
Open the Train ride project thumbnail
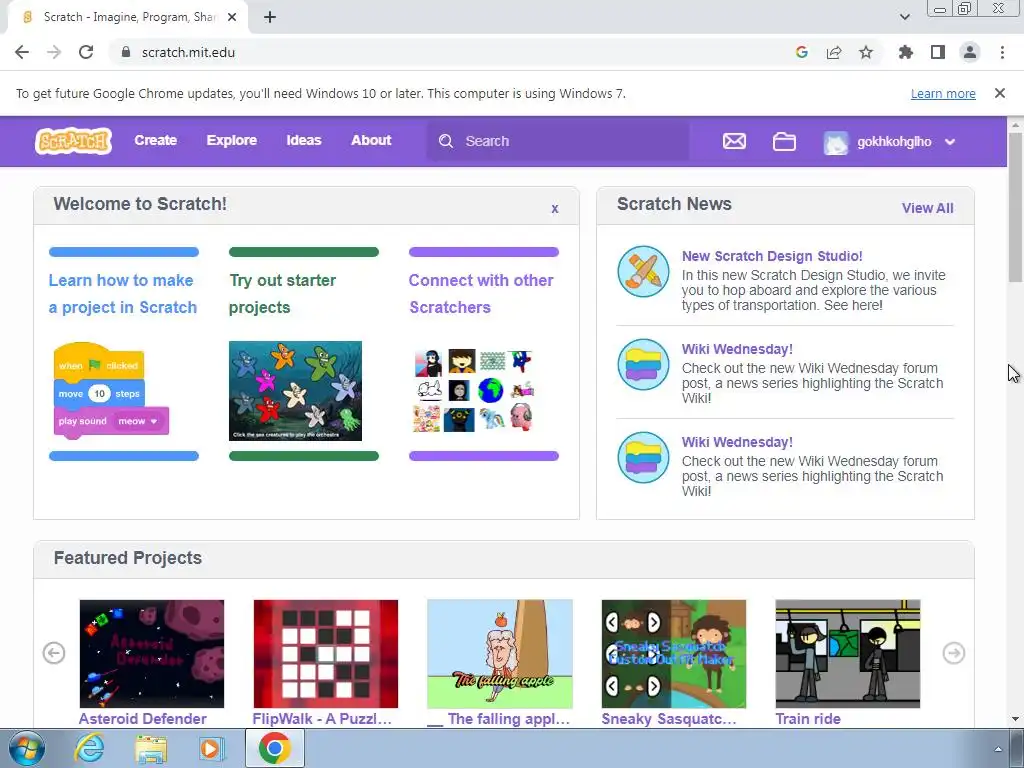pos(848,654)
